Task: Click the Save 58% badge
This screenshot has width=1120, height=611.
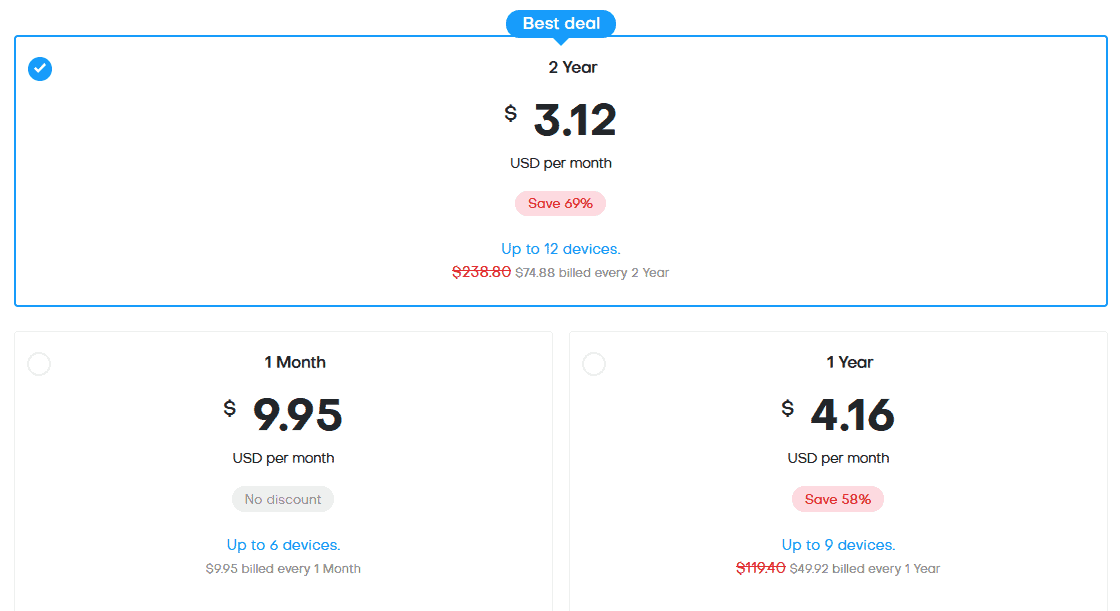Action: point(837,499)
